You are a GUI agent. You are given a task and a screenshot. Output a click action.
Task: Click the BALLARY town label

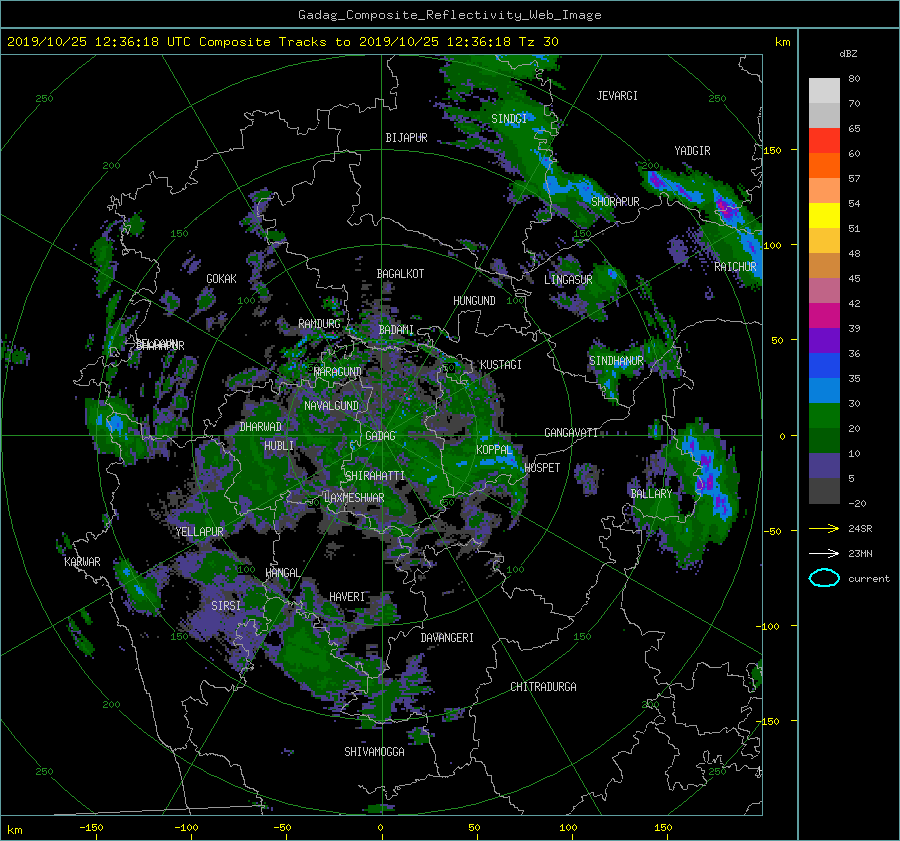tap(651, 494)
